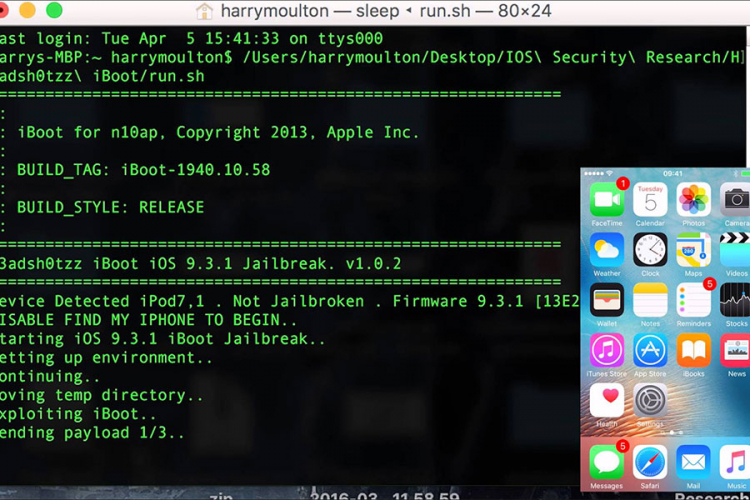
Task: Click the home screen page dots on phone
Action: click(672, 432)
